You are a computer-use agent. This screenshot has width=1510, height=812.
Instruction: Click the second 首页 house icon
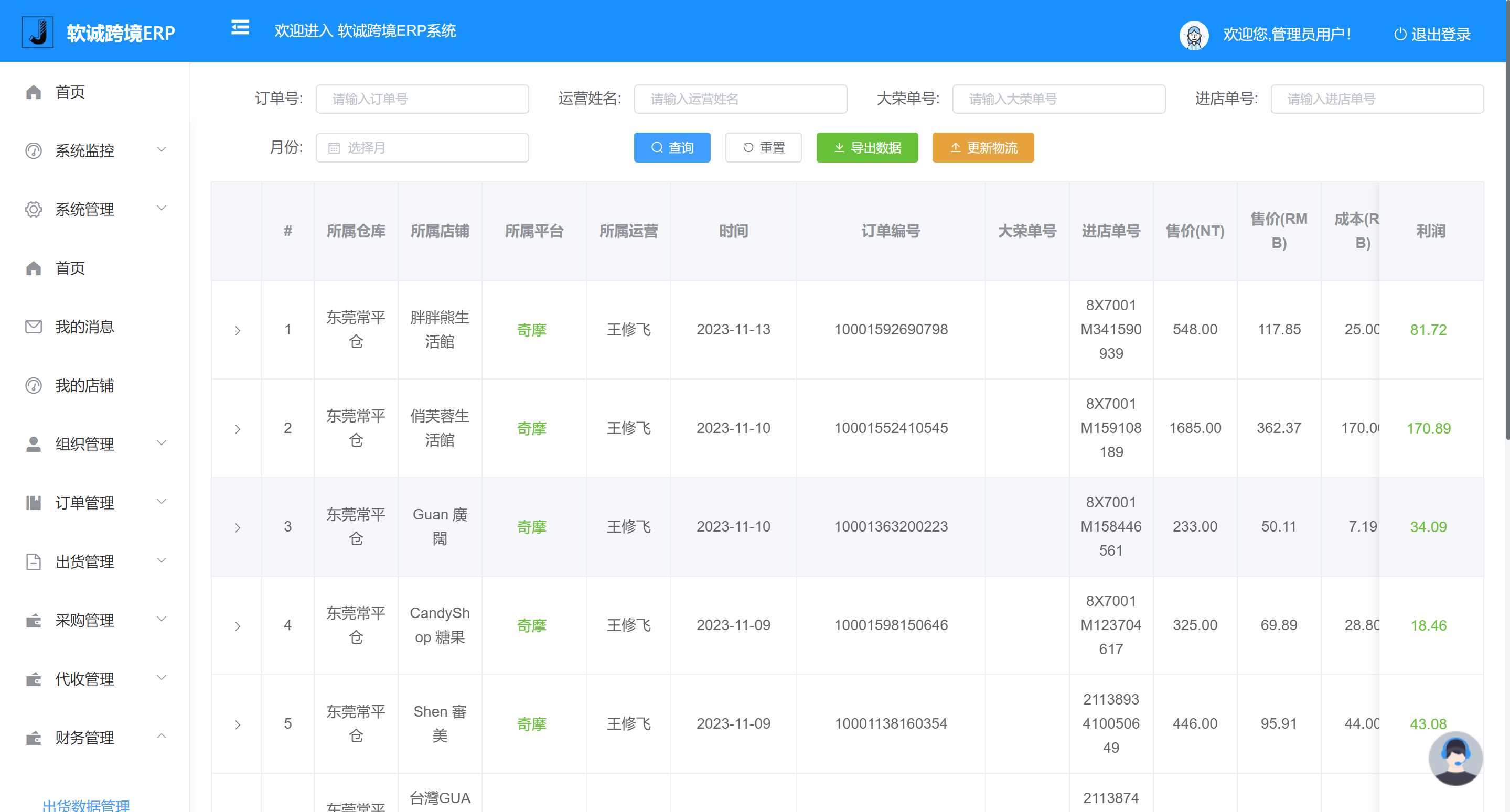click(x=34, y=268)
